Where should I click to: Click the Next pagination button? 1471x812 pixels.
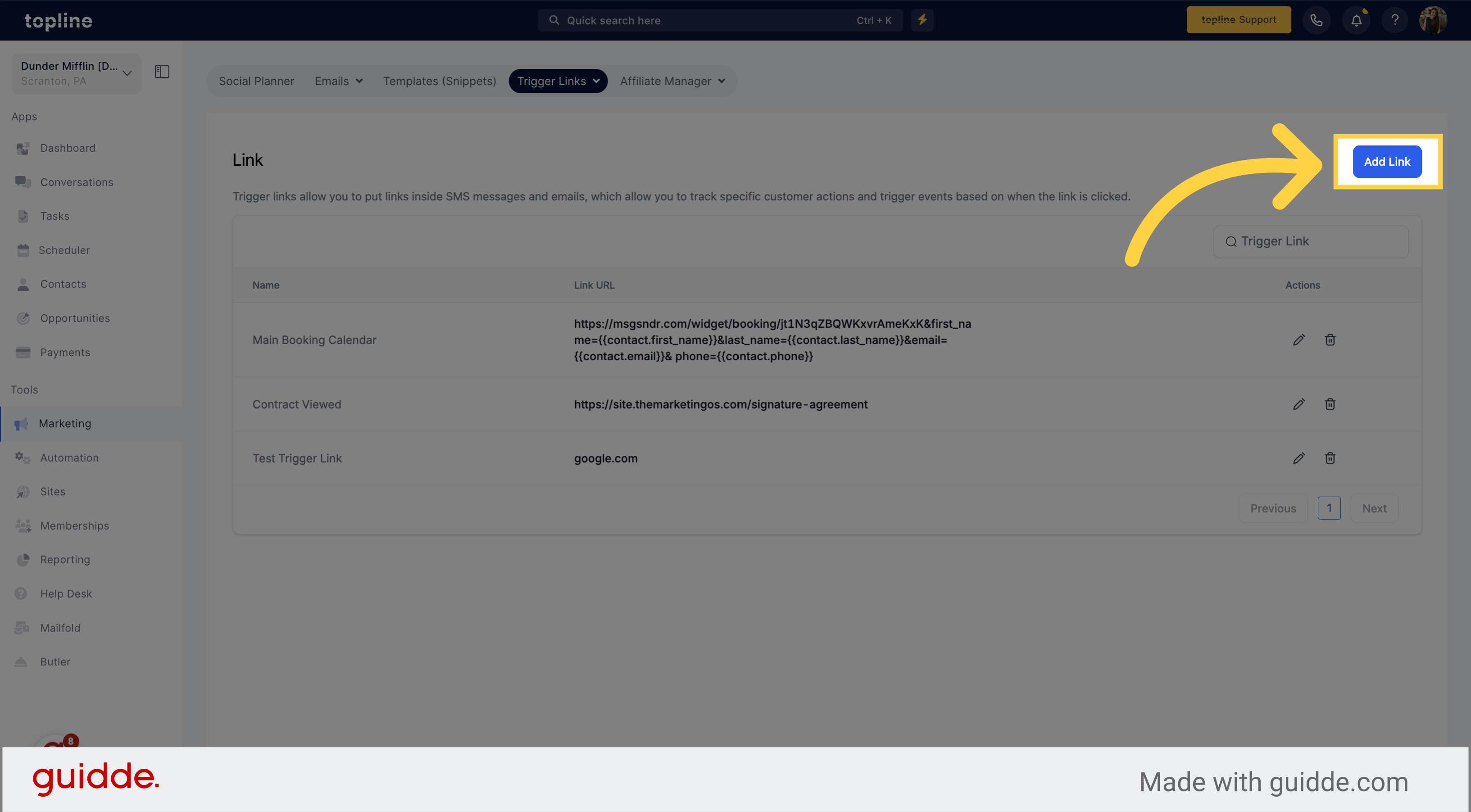pyautogui.click(x=1374, y=508)
